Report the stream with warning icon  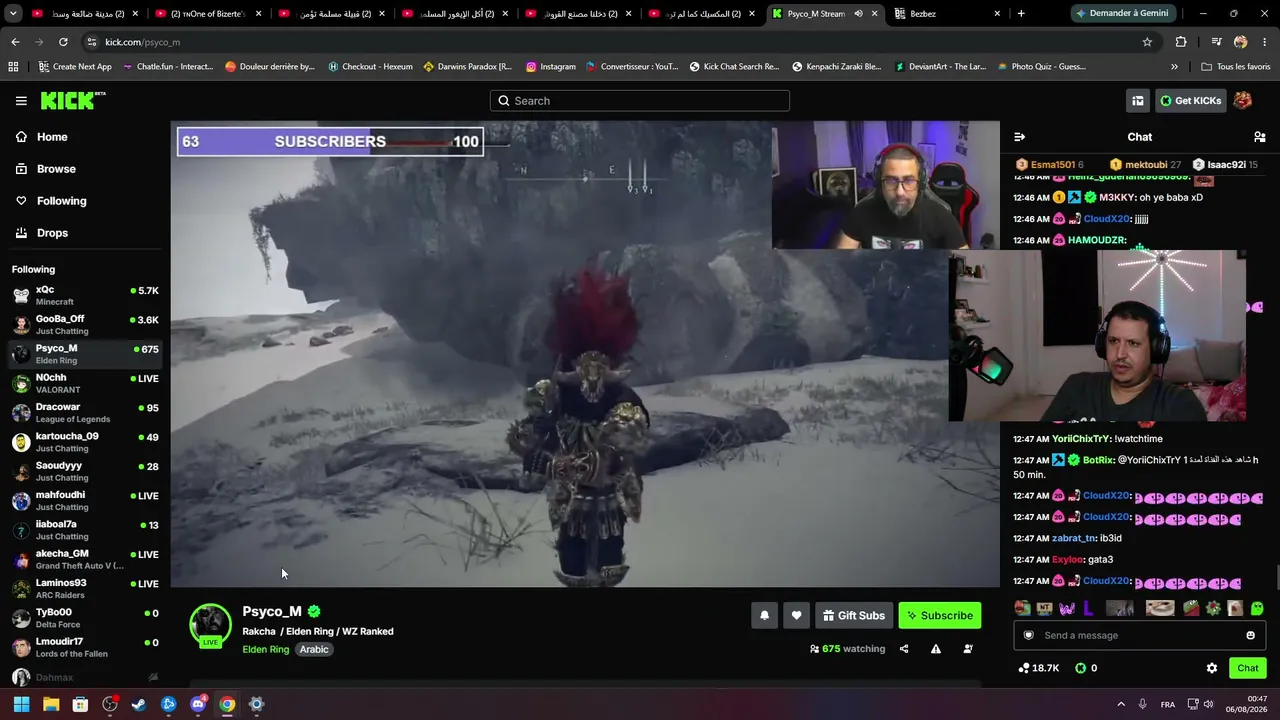coord(936,649)
